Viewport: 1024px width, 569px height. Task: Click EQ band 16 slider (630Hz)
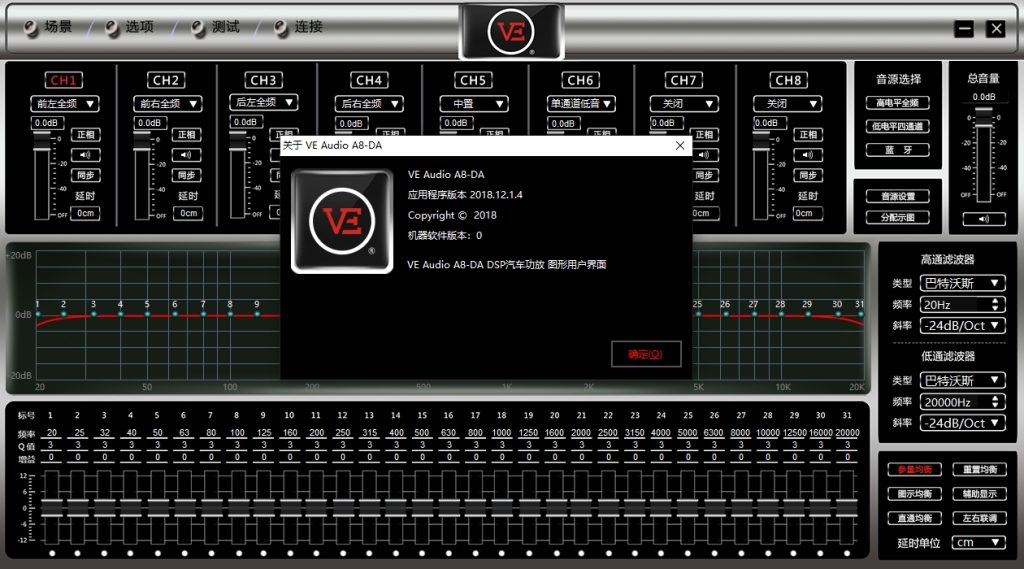449,507
